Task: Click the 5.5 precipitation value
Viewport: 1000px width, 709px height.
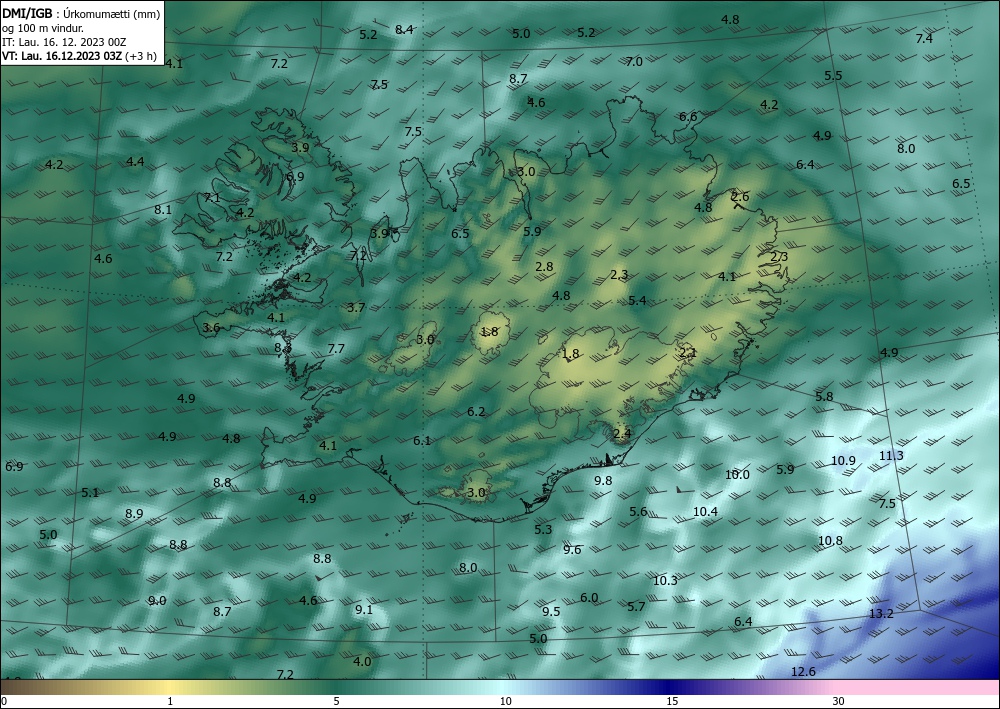Action: [x=833, y=75]
